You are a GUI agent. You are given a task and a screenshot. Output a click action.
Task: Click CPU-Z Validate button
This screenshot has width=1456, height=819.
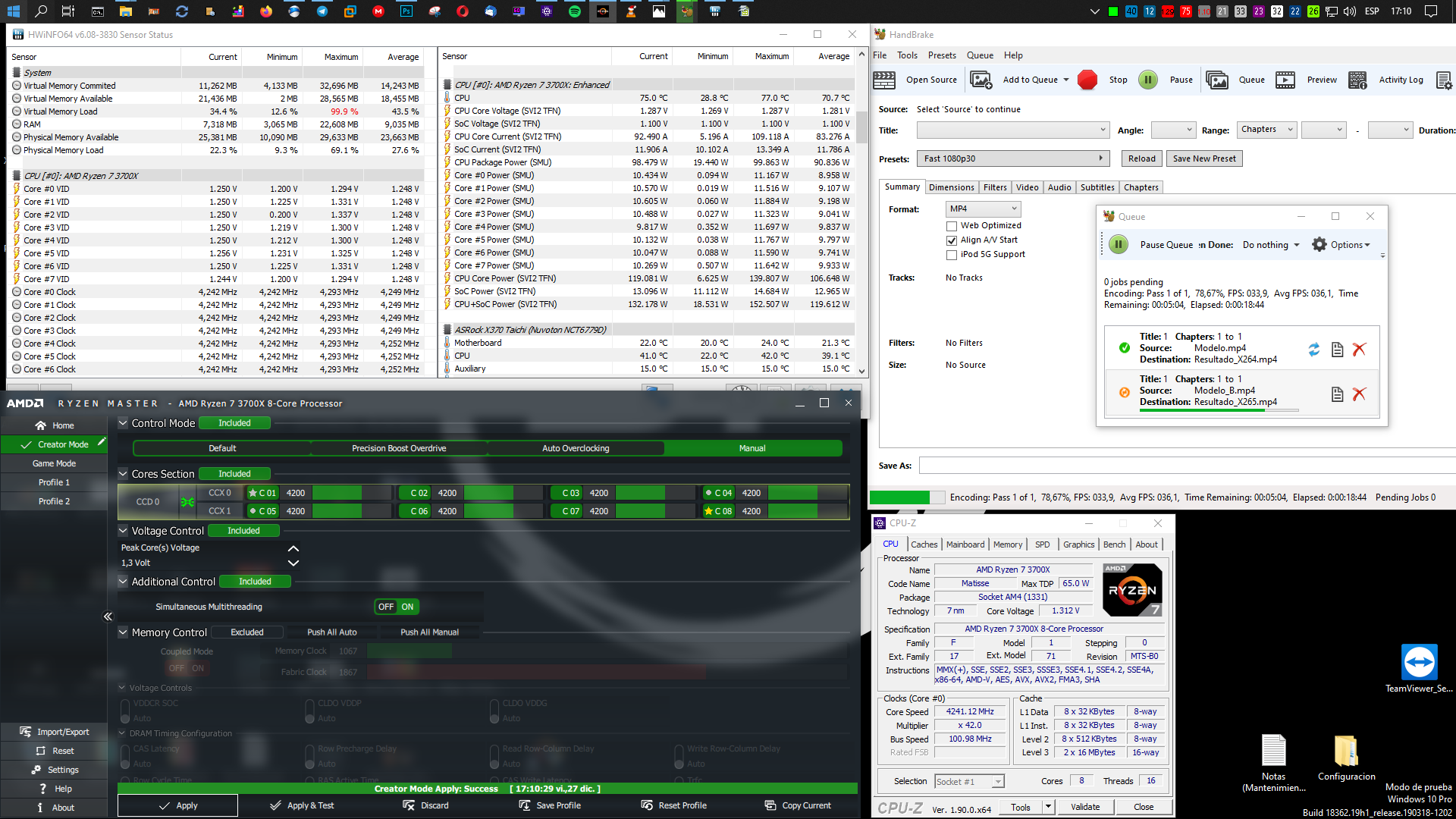coord(1084,807)
